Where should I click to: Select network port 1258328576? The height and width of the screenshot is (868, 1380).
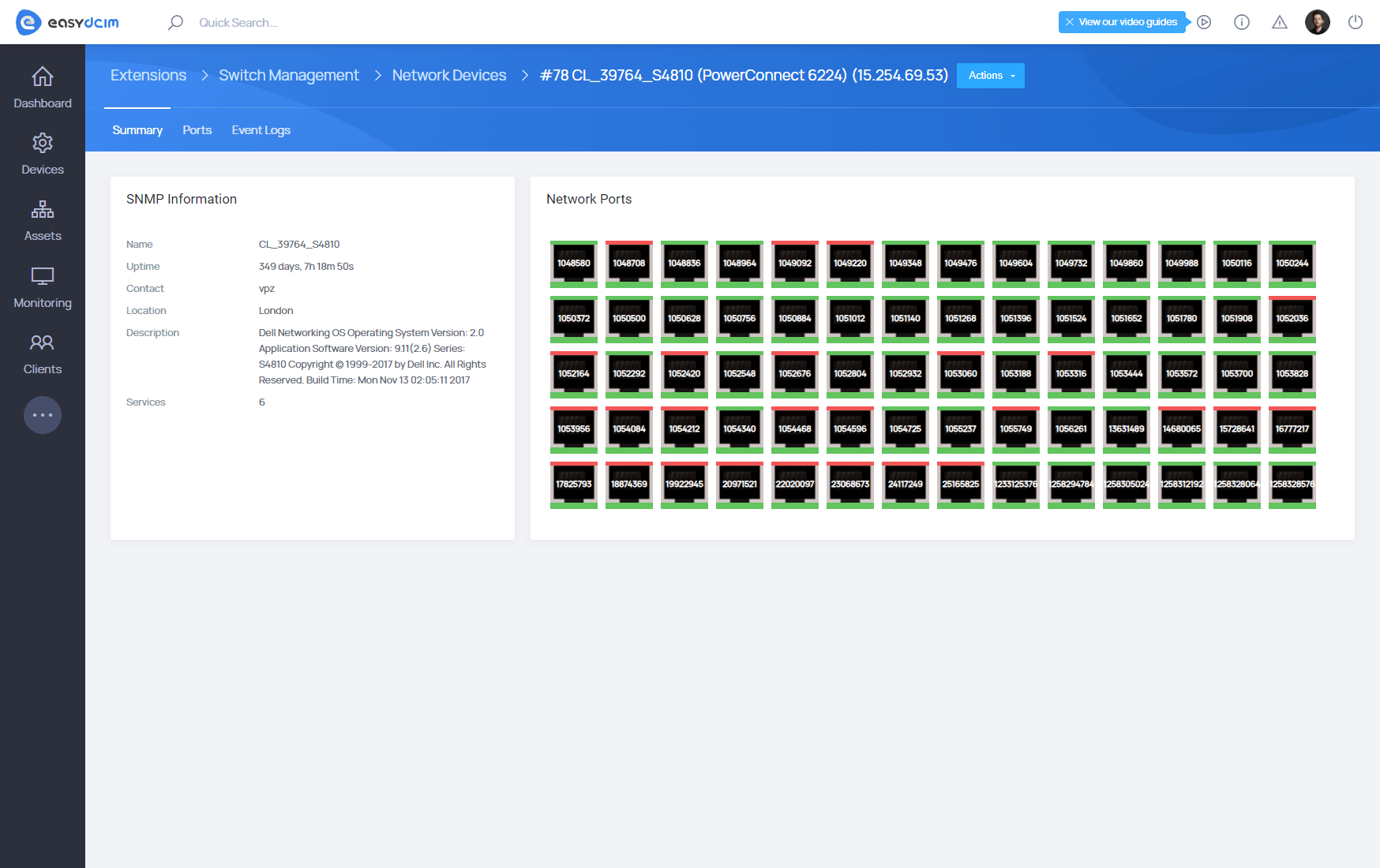pos(1292,485)
